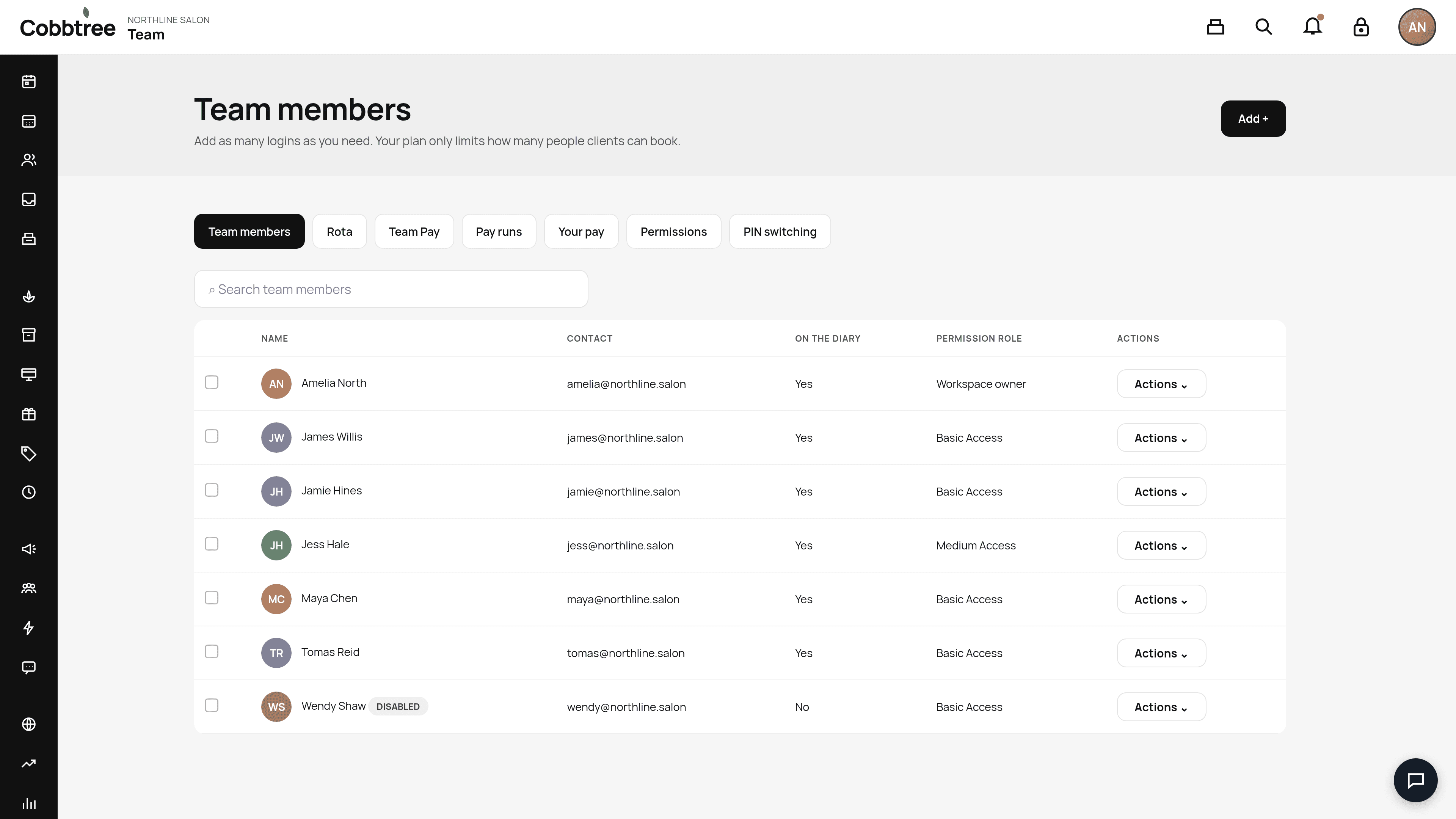Open the gift box icon in sidebar
Viewport: 1456px width, 819px height.
tap(29, 414)
